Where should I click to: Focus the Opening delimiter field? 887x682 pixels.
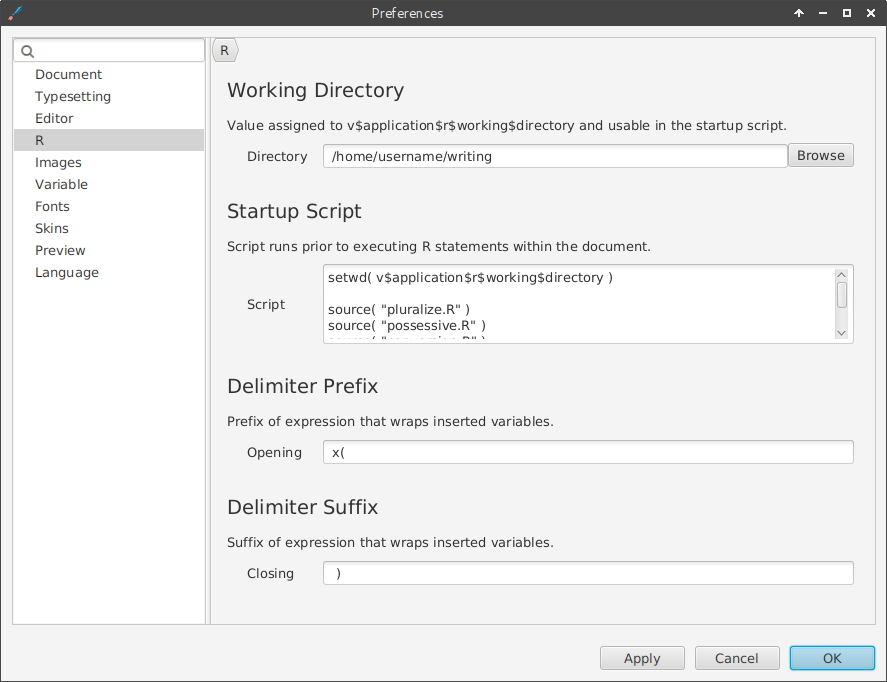(588, 452)
